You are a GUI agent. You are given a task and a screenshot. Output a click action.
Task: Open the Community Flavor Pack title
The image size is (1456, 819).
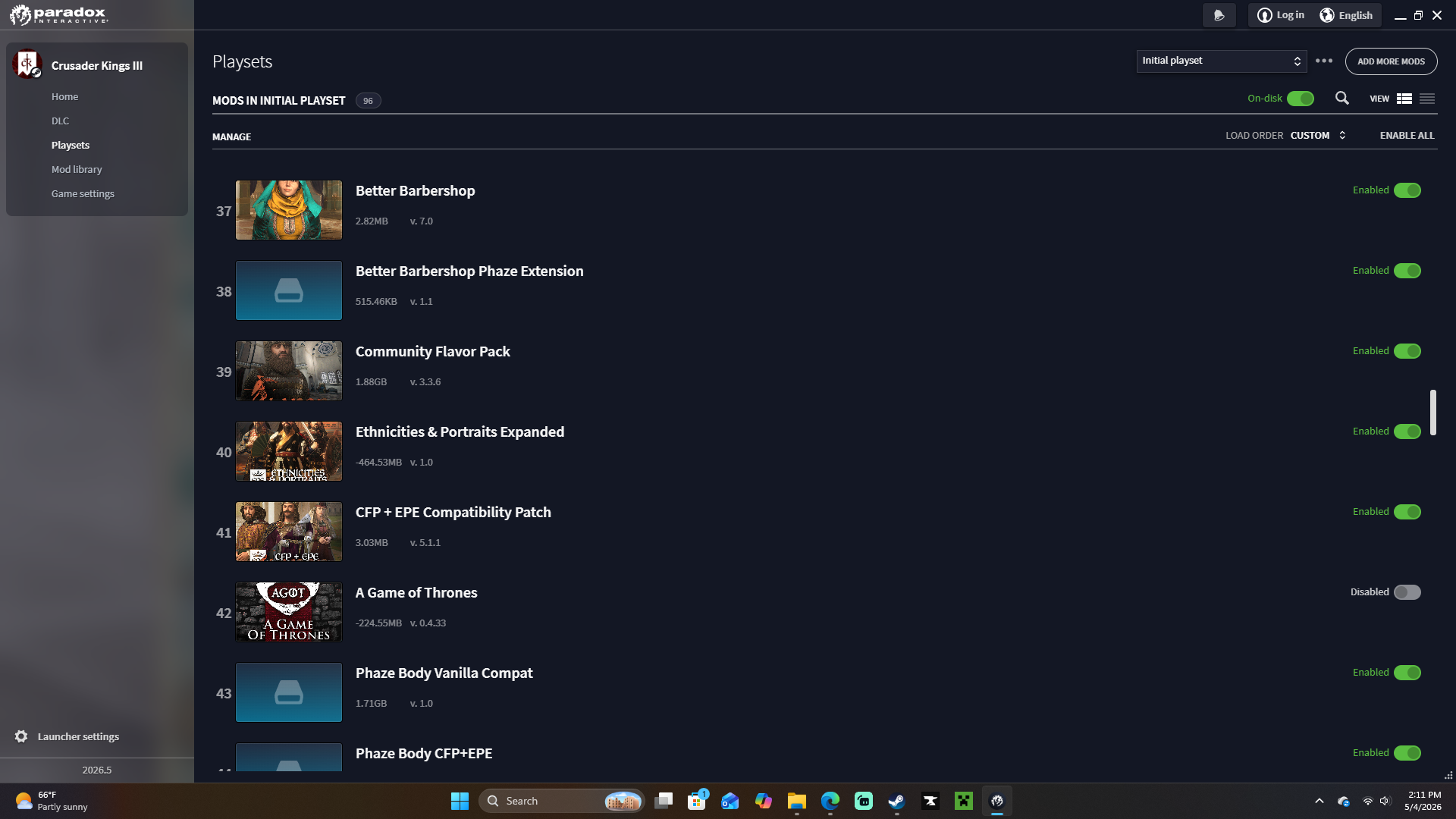(432, 352)
